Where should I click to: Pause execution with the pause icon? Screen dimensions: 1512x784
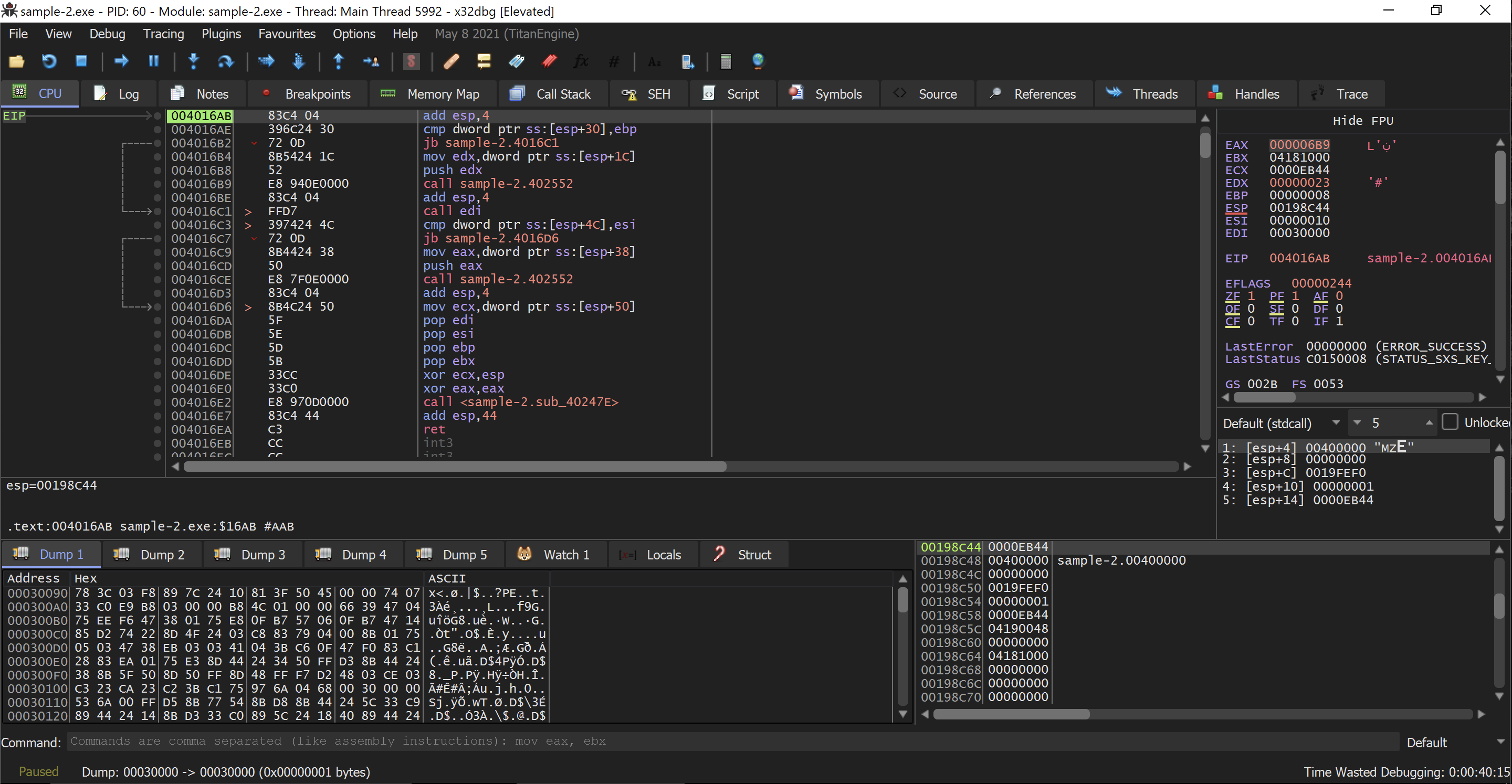coord(154,61)
